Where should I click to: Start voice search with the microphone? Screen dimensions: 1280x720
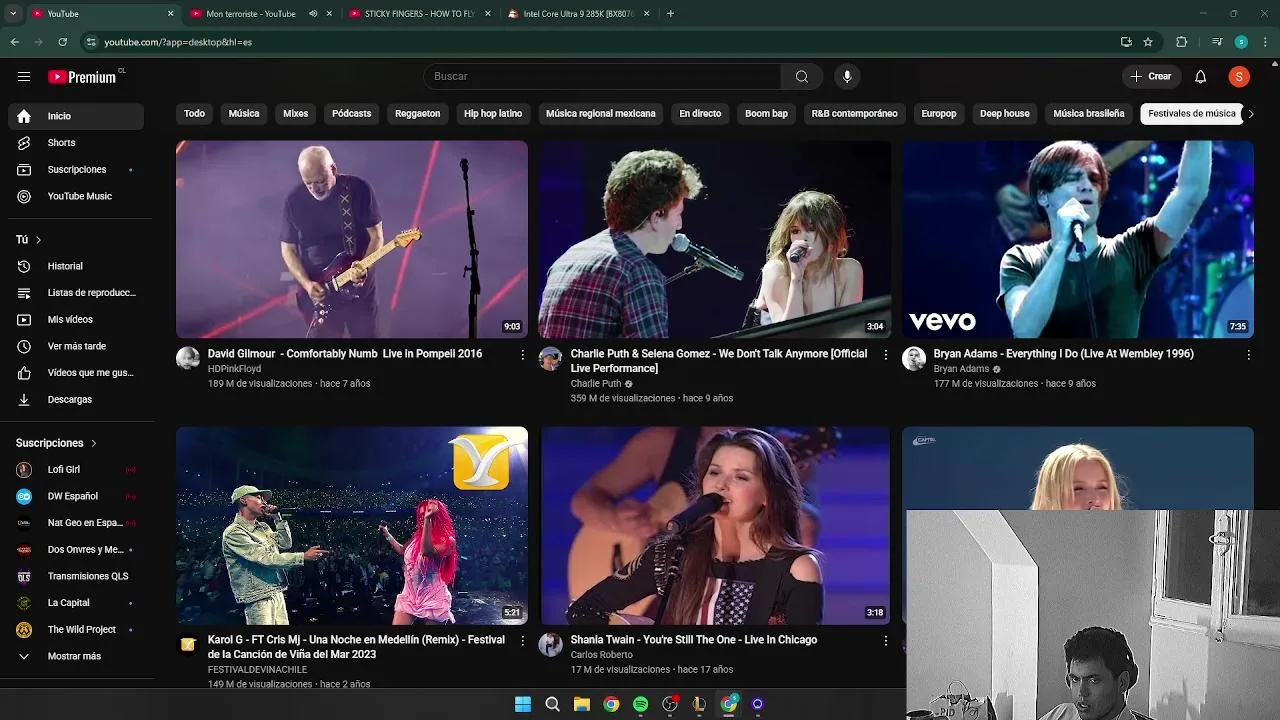[x=847, y=77]
